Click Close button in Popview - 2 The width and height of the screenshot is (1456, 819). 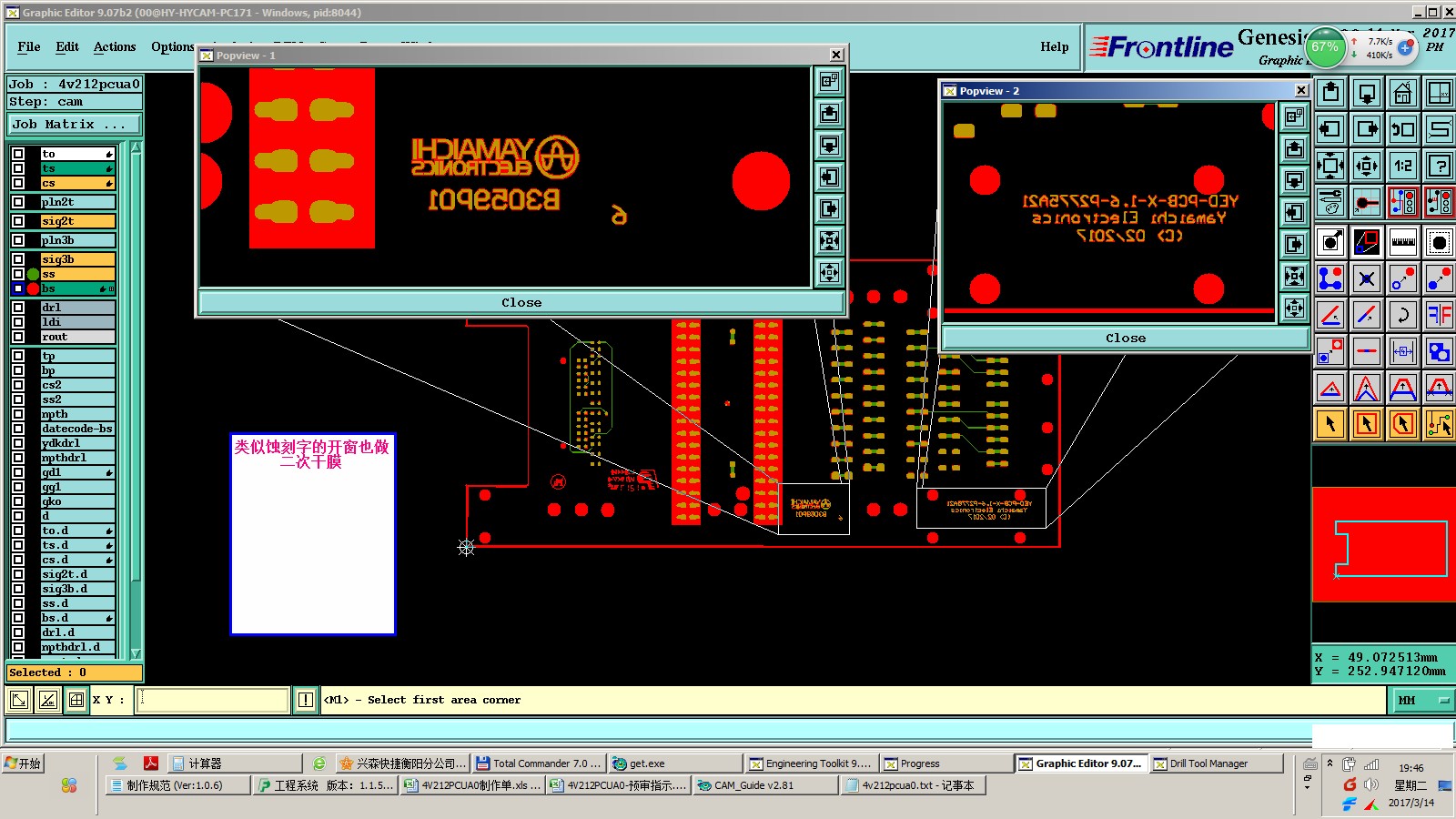click(x=1126, y=338)
